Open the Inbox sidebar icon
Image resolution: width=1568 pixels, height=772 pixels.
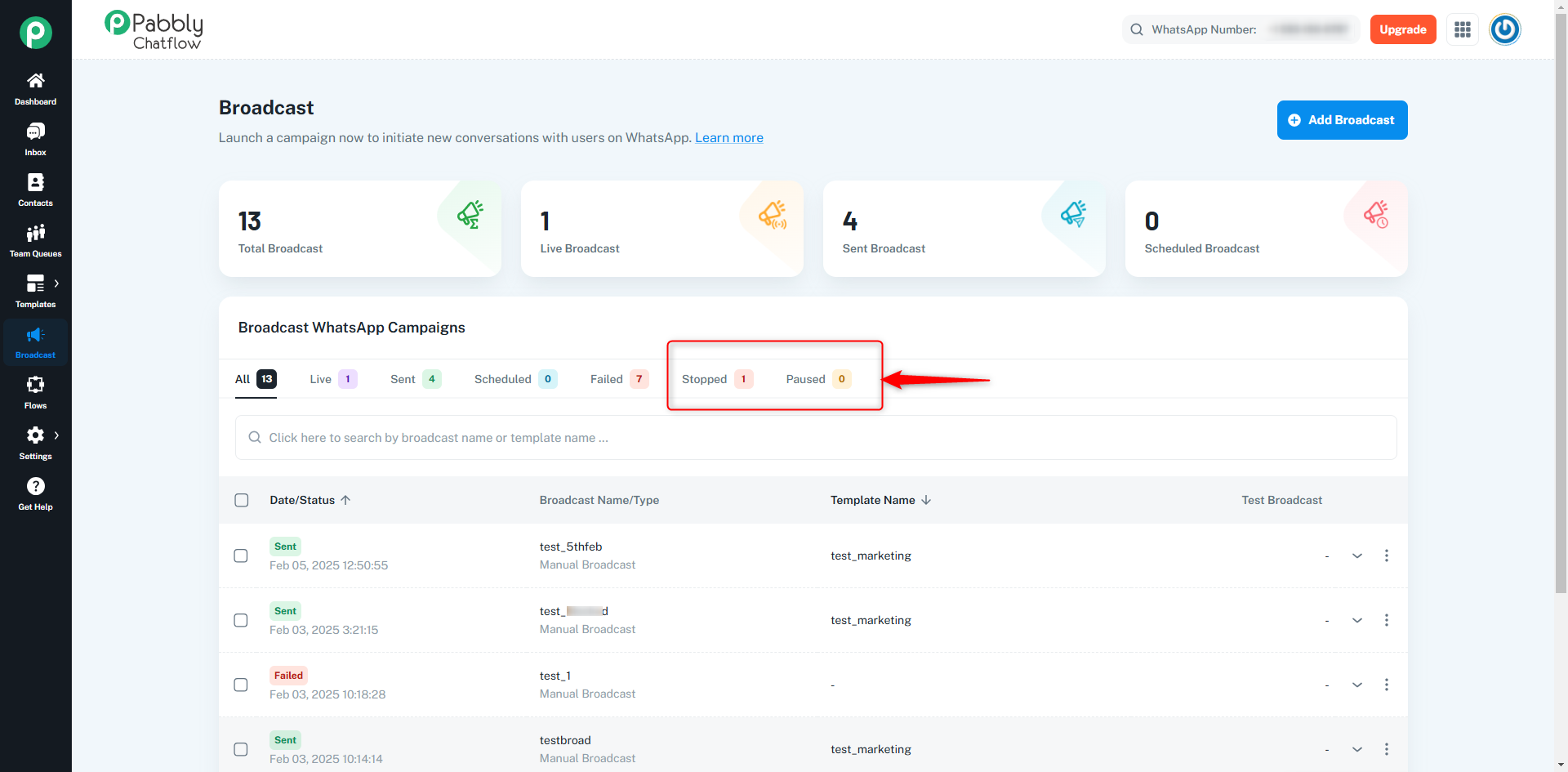coord(35,140)
